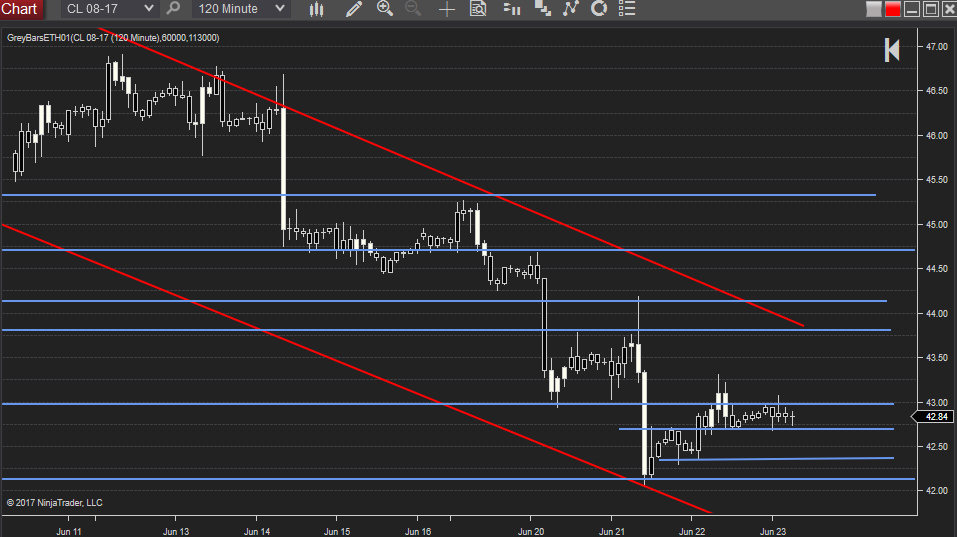The width and height of the screenshot is (957, 537).
Task: Open the data series icon
Action: coord(543,9)
